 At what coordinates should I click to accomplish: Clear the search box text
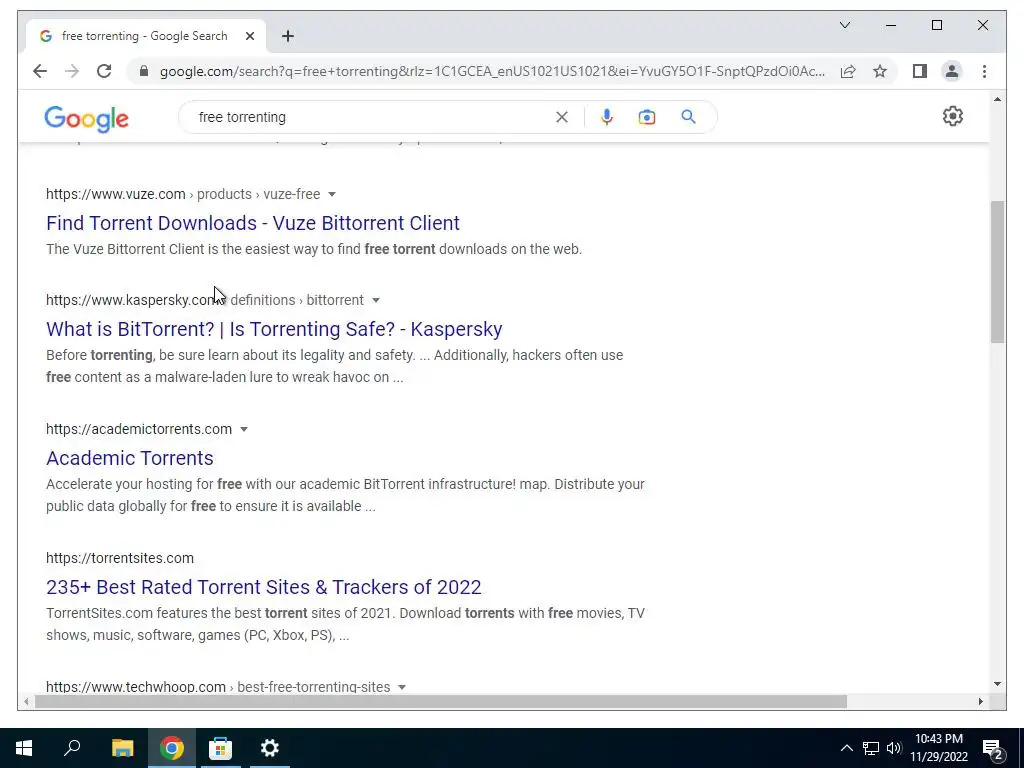562,117
